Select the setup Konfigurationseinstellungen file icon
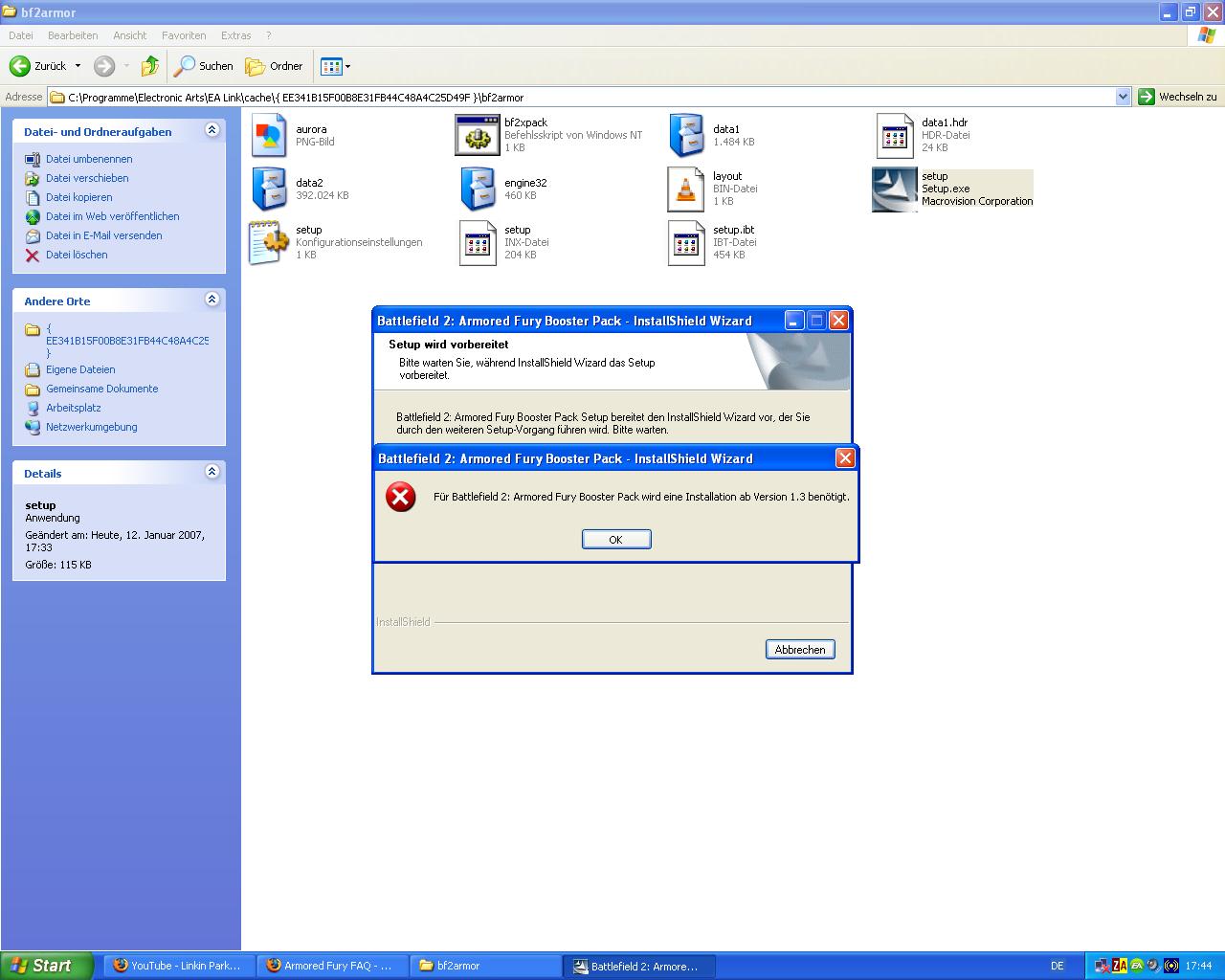The height and width of the screenshot is (980, 1225). click(x=269, y=242)
